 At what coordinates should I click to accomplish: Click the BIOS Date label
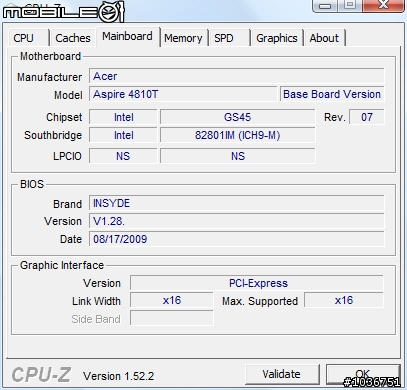tap(71, 239)
